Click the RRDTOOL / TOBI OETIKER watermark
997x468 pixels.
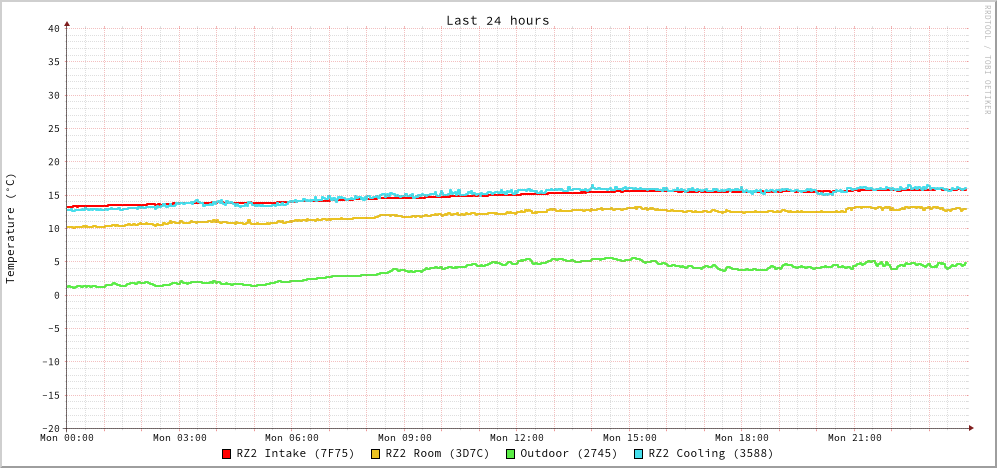click(x=986, y=60)
